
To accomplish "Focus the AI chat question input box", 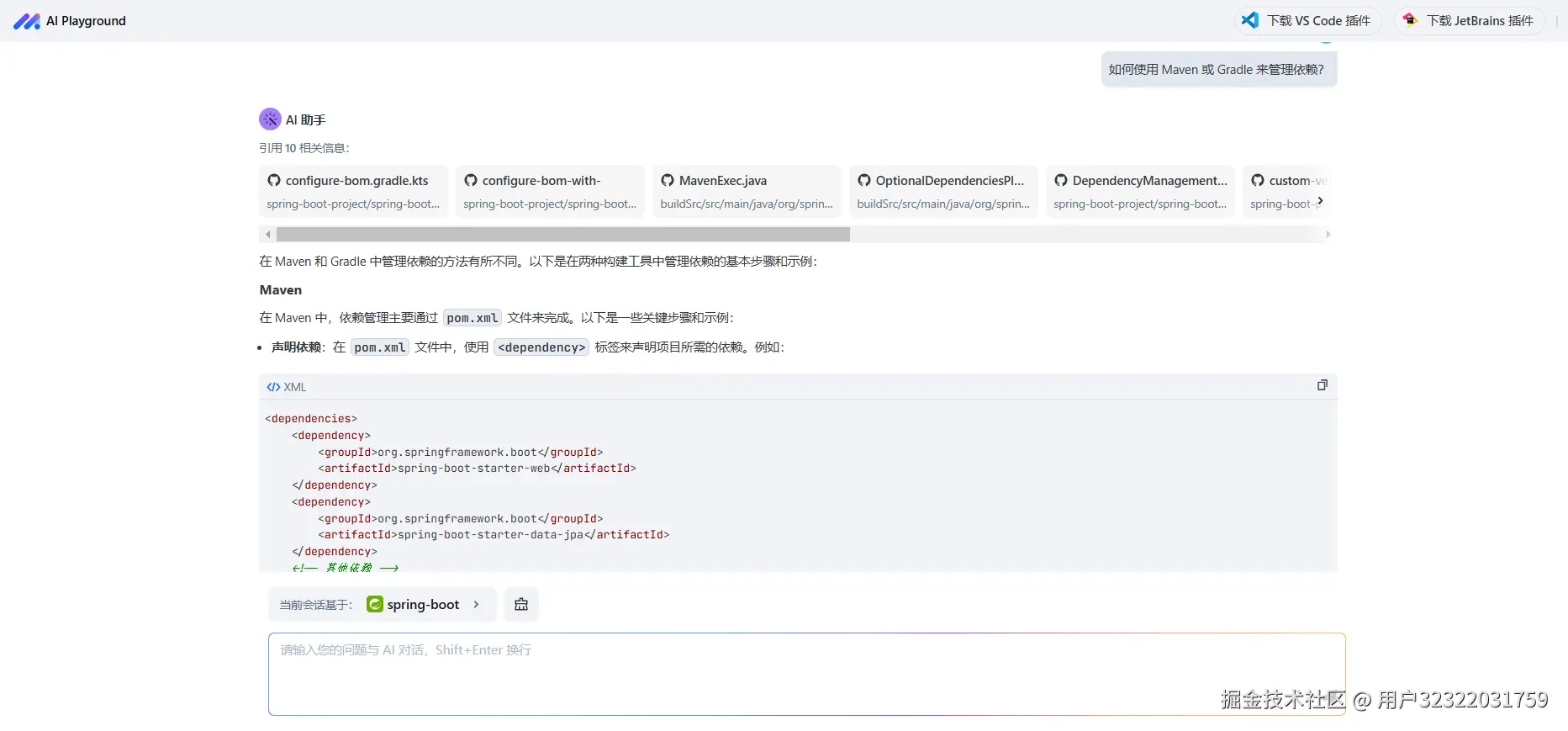I will pyautogui.click(x=806, y=674).
